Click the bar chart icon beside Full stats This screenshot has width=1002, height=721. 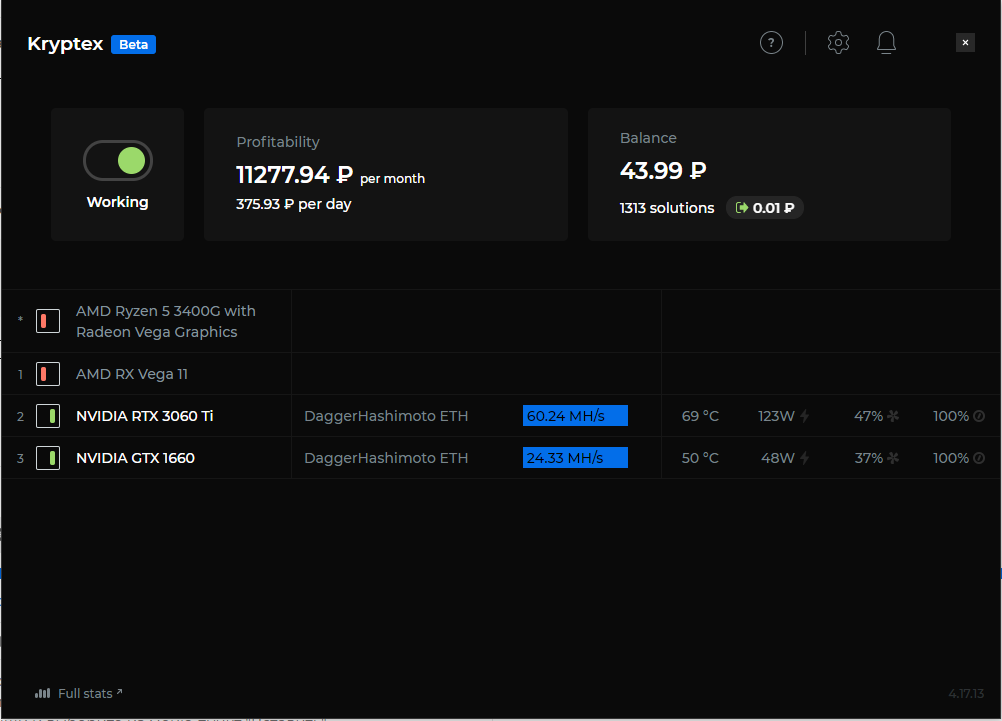click(x=42, y=694)
